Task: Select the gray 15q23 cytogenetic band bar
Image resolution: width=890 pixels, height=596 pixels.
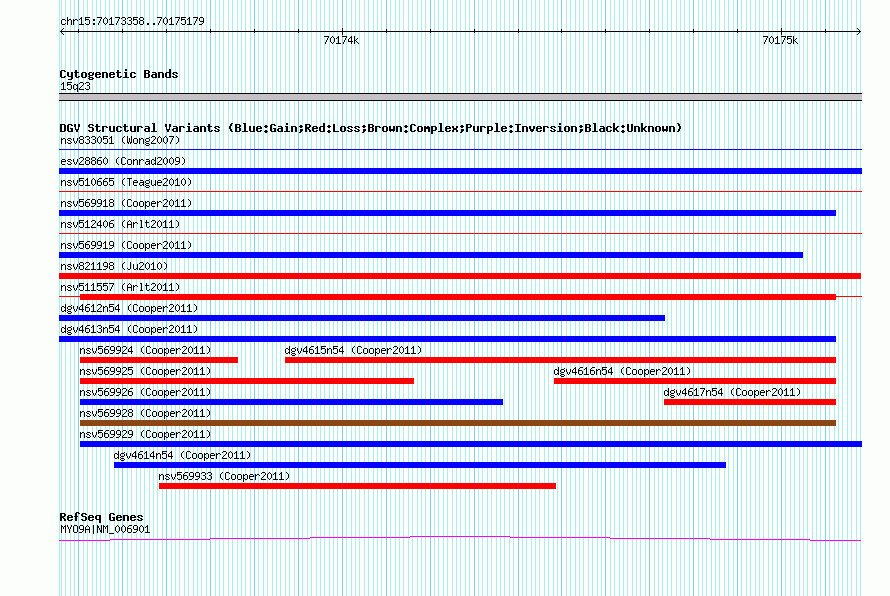Action: click(x=460, y=97)
